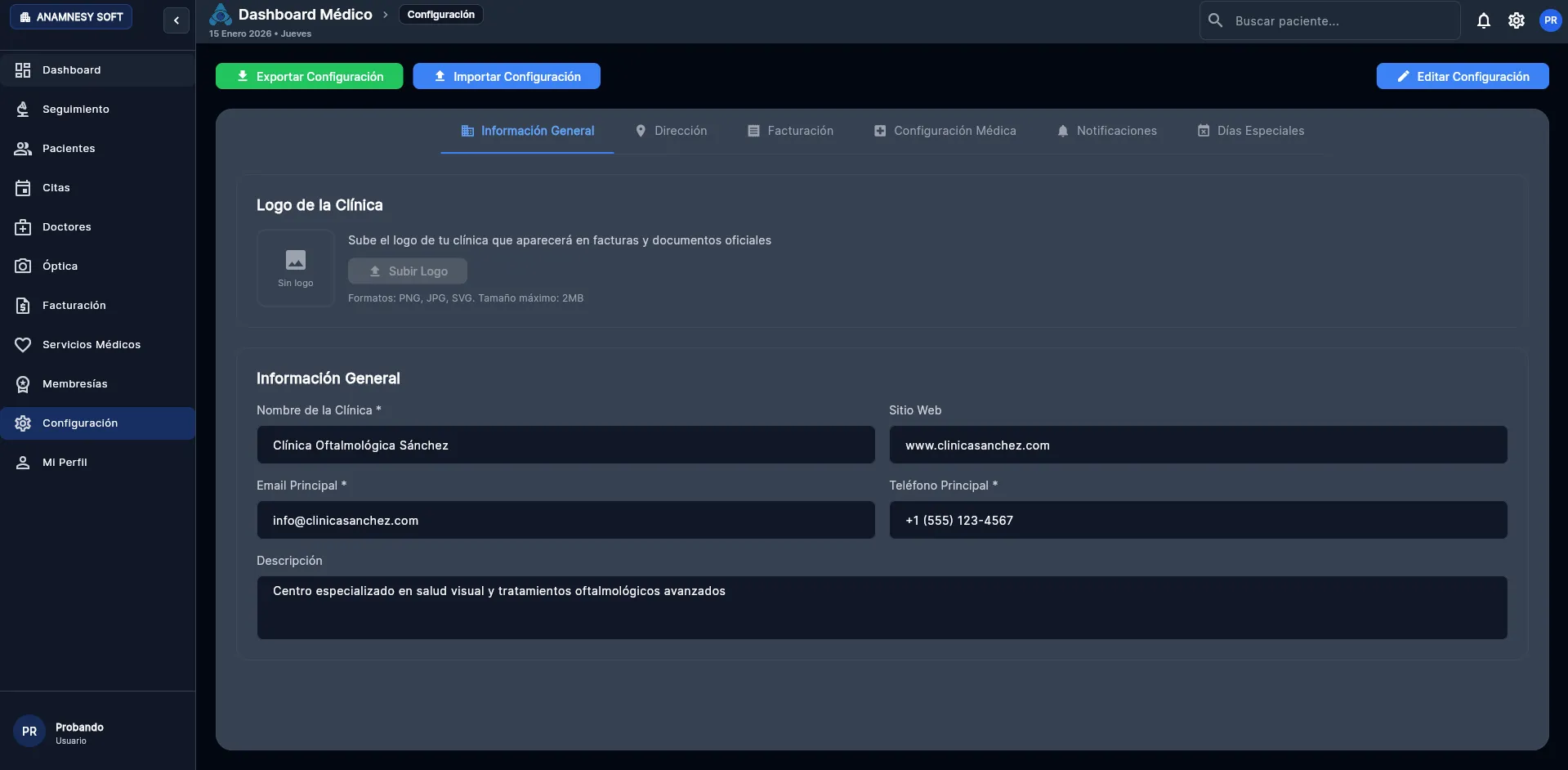Screen dimensions: 1568x770
Task: Click the Subir Logo button
Action: click(x=408, y=271)
